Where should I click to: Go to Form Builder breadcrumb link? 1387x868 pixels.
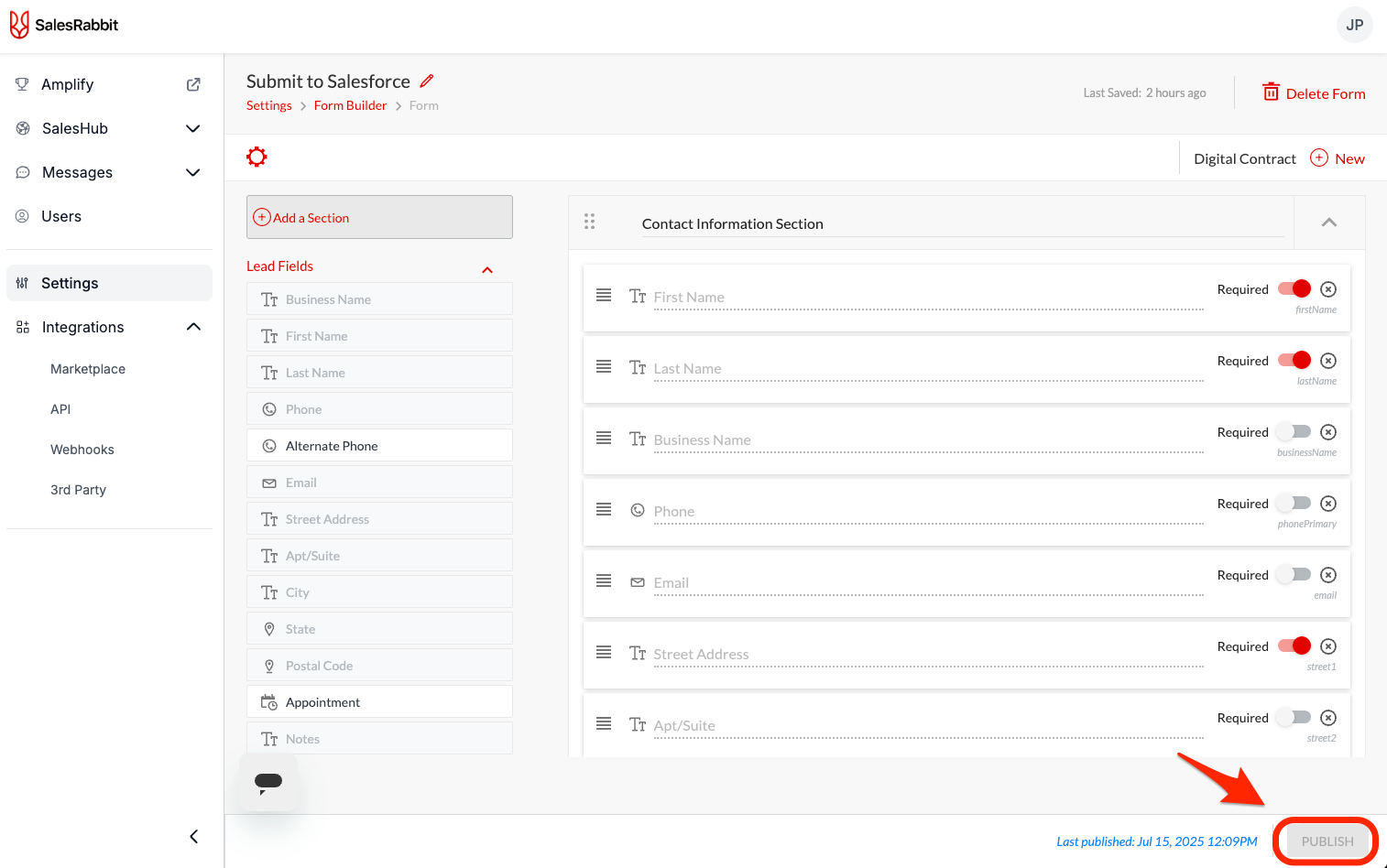(350, 105)
